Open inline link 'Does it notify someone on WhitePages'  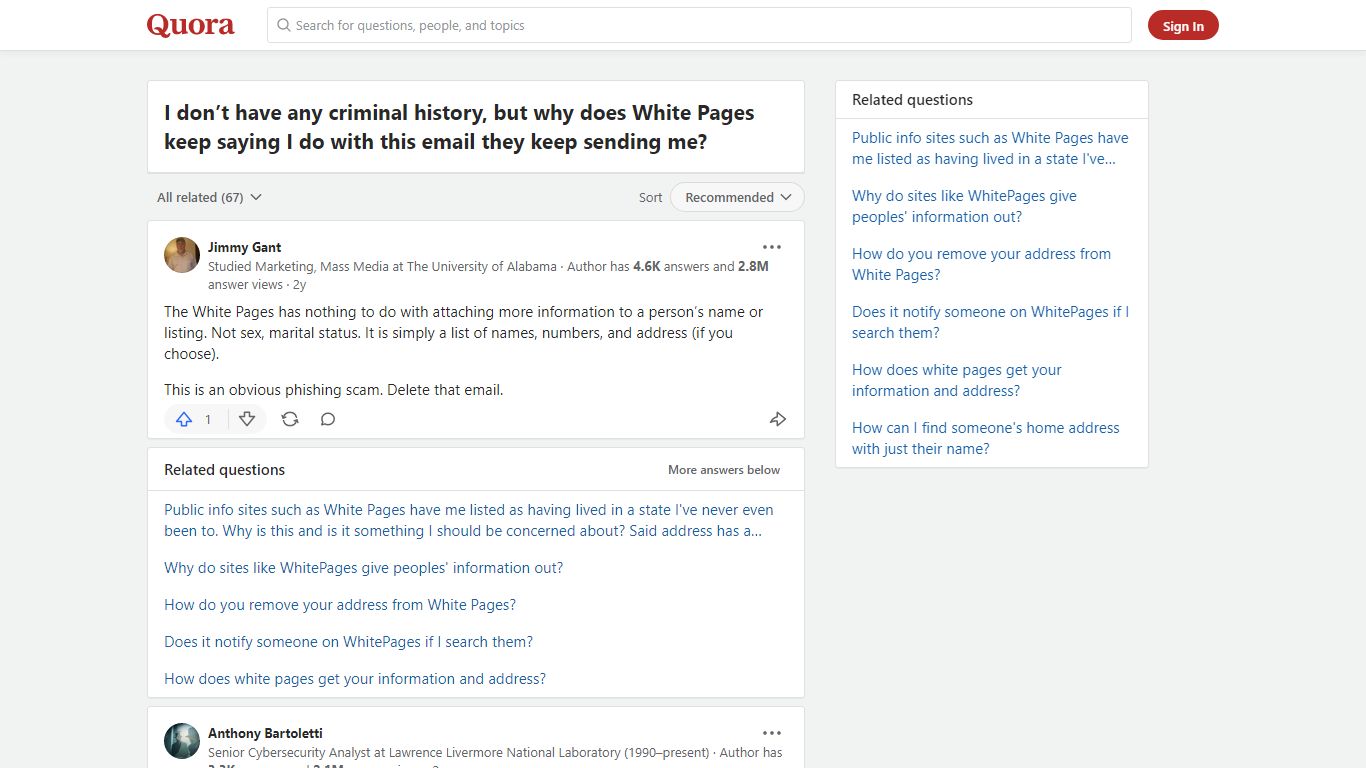click(348, 642)
